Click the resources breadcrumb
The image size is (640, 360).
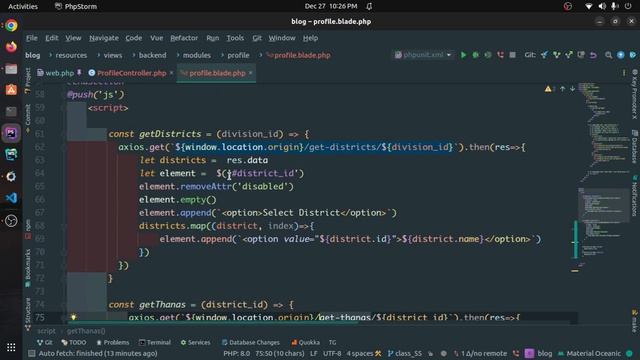71,55
